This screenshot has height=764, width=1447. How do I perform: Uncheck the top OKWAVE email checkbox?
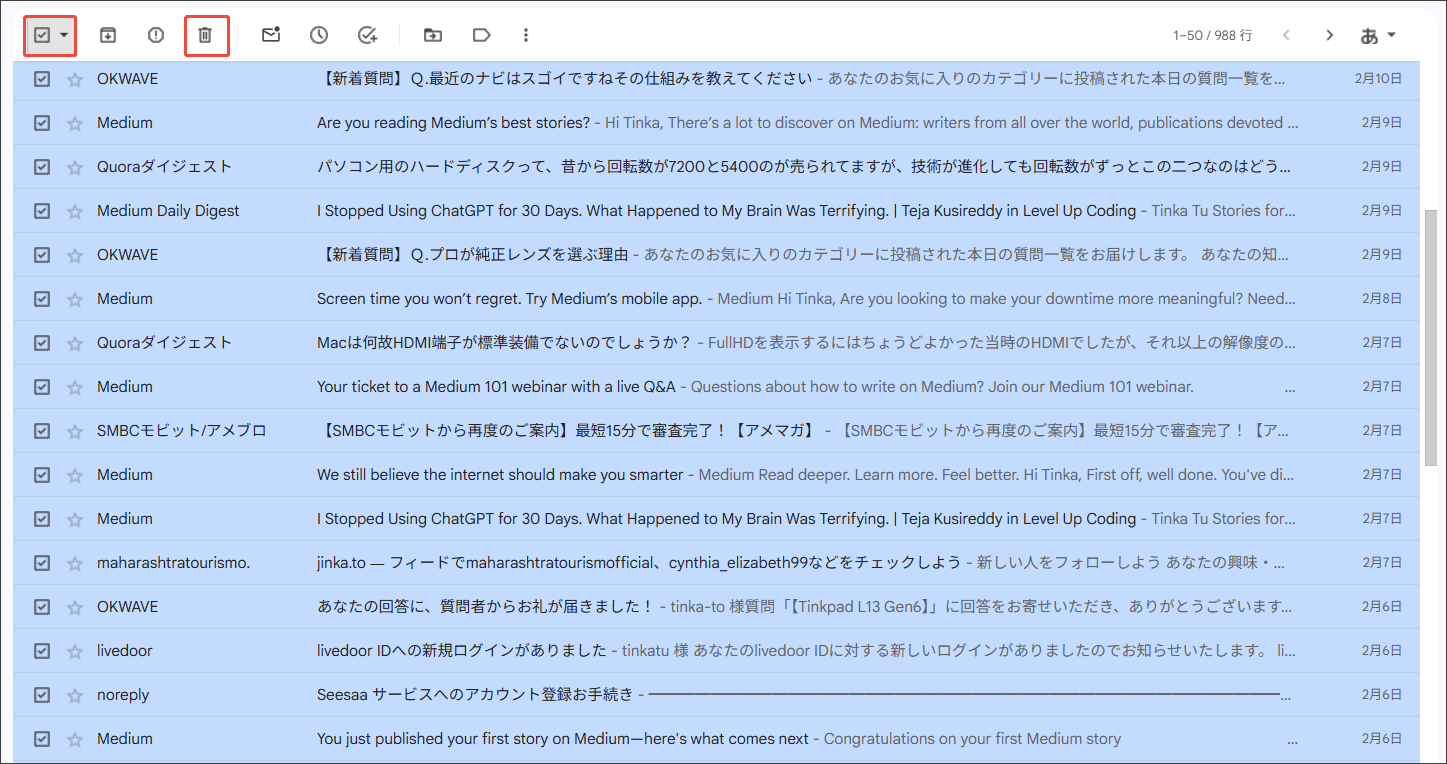[42, 78]
